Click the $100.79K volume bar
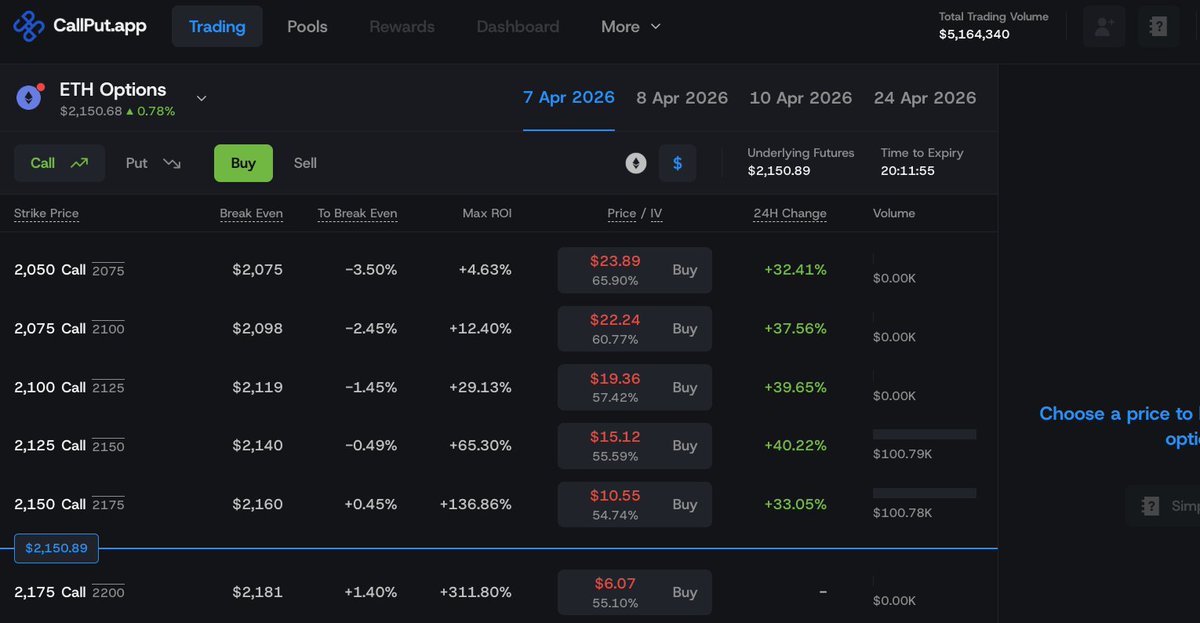The height and width of the screenshot is (623, 1200). click(924, 434)
